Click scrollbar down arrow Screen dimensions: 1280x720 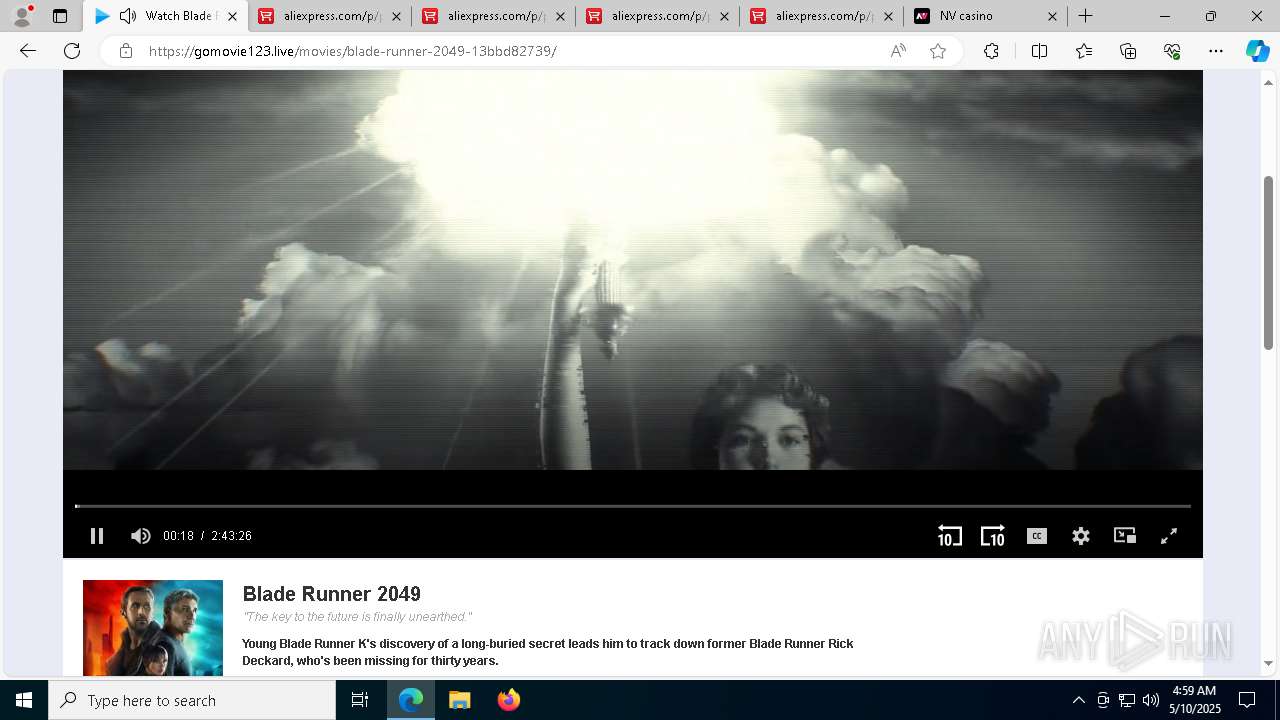click(1269, 663)
